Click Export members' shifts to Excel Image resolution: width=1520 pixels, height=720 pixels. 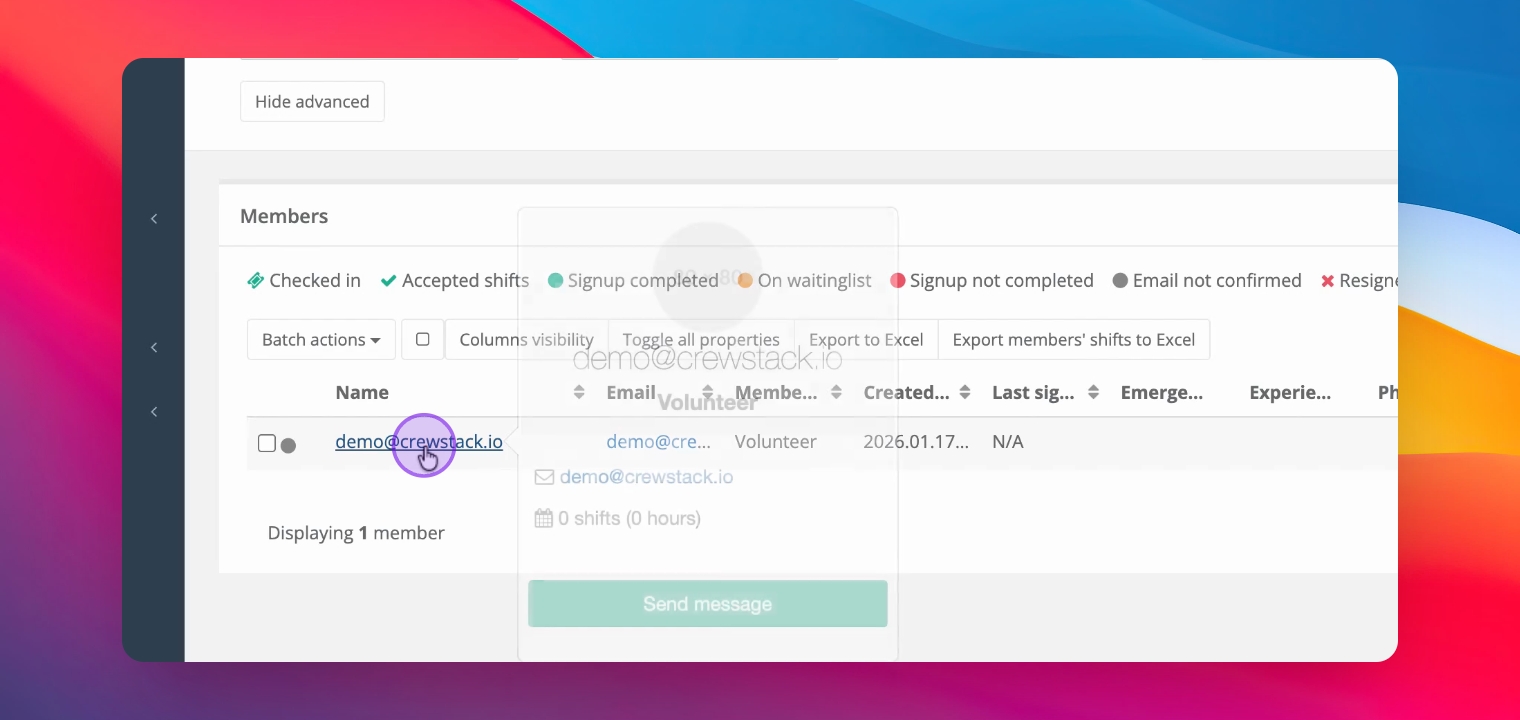point(1074,339)
